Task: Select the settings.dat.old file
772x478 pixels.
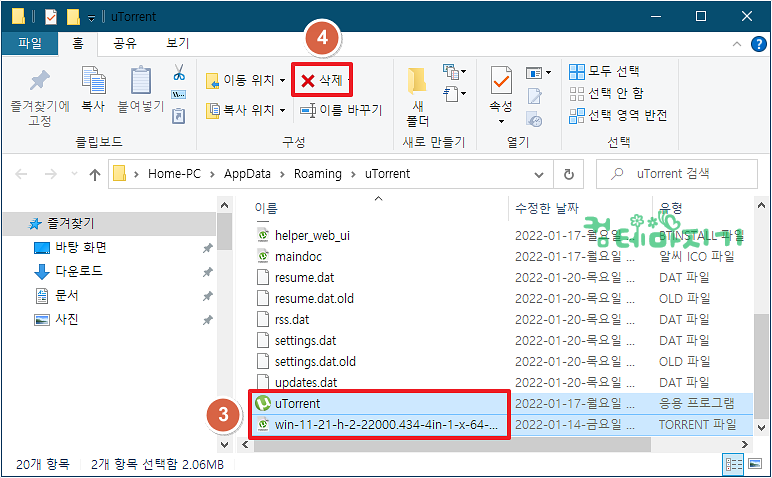Action: [x=315, y=362]
